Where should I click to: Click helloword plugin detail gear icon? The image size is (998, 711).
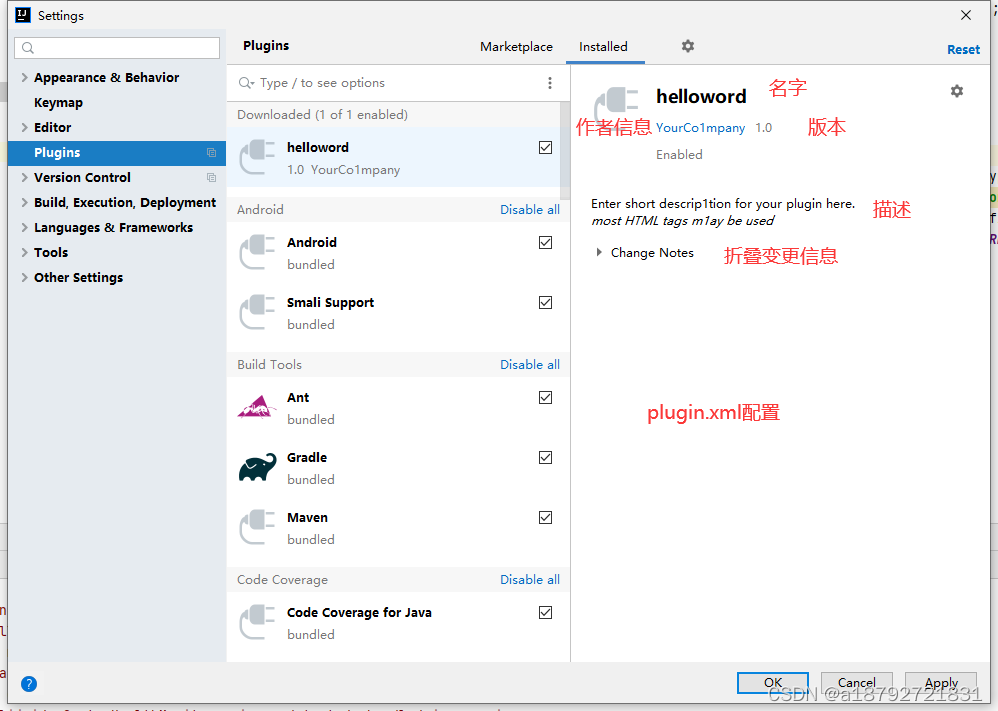[956, 91]
